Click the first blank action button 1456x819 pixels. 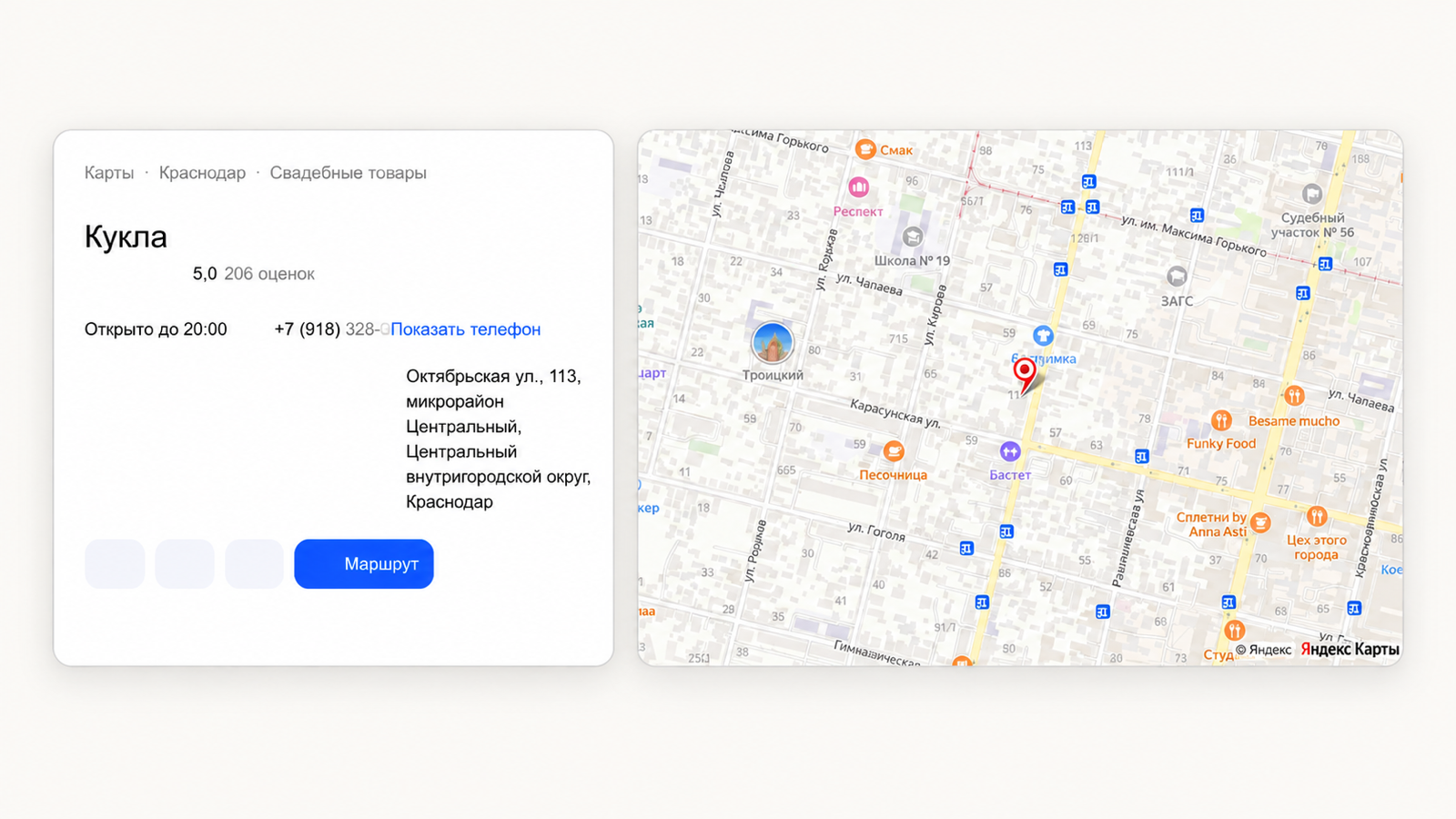[x=115, y=564]
